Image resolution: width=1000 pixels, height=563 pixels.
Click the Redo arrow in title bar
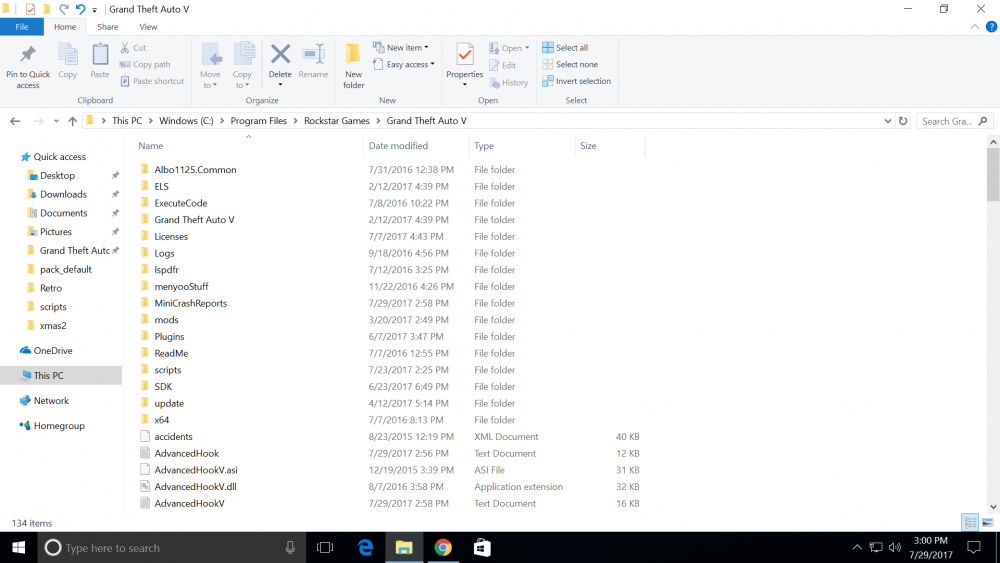pyautogui.click(x=64, y=9)
